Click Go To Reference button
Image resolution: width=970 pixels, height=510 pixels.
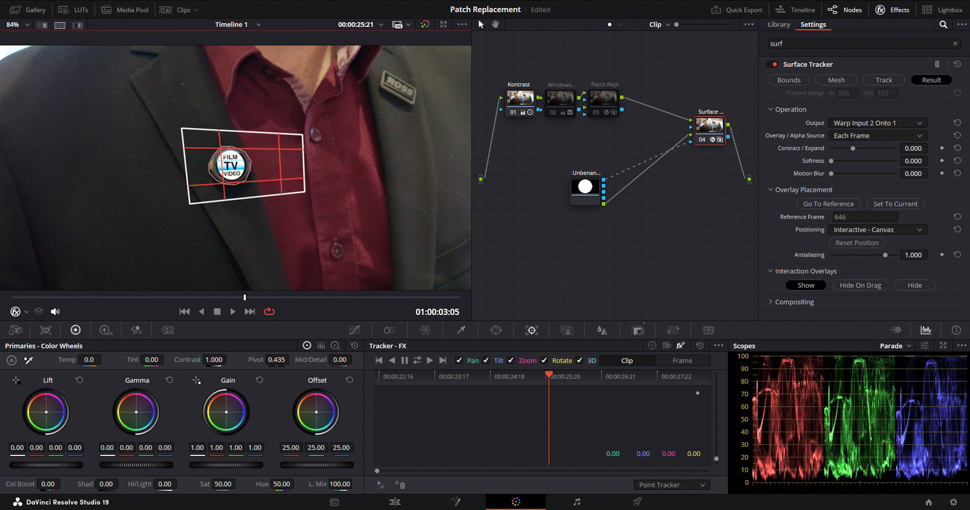coord(828,204)
